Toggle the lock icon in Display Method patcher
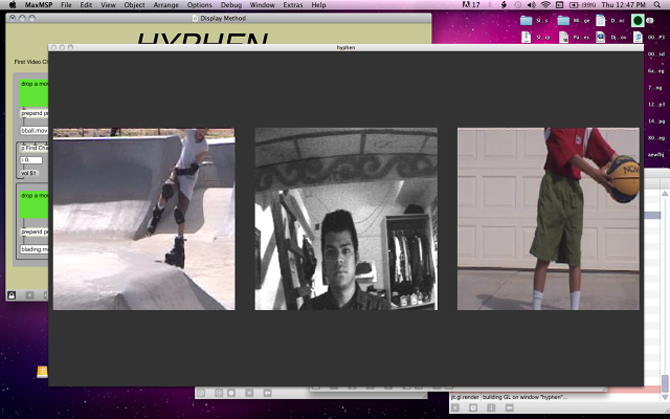Viewport: 670px width, 419px height. coord(12,295)
